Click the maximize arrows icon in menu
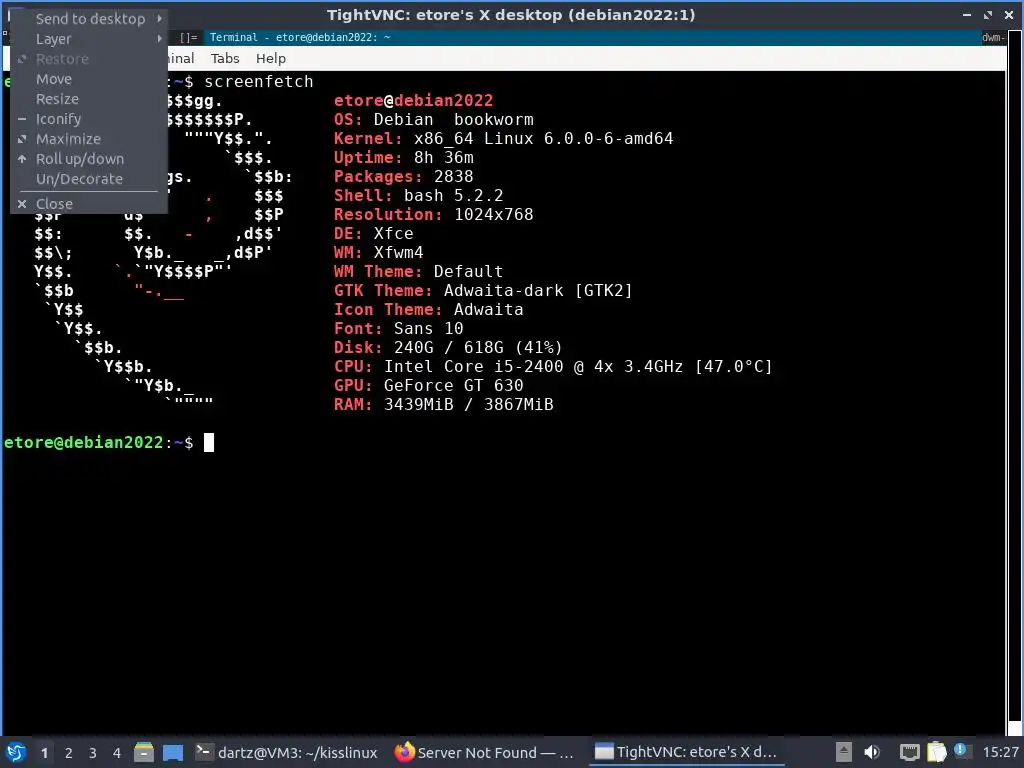The height and width of the screenshot is (768, 1024). click(x=22, y=139)
